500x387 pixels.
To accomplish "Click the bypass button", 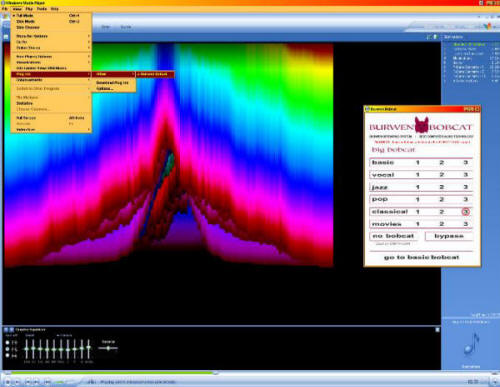I will [449, 236].
